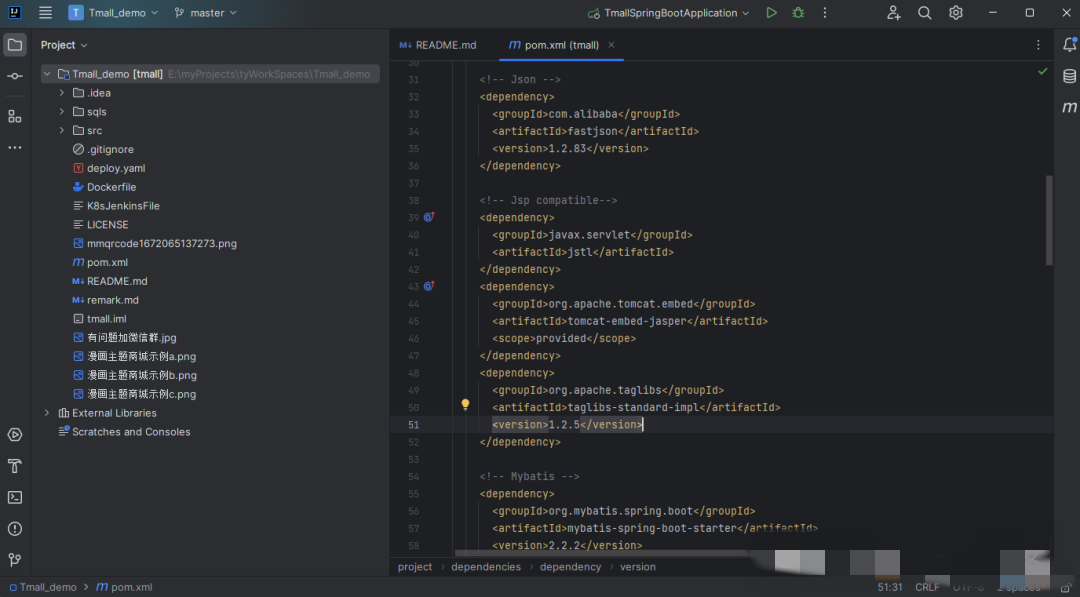The height and width of the screenshot is (597, 1080).
Task: Open the Terminal tool window
Action: tap(14, 497)
